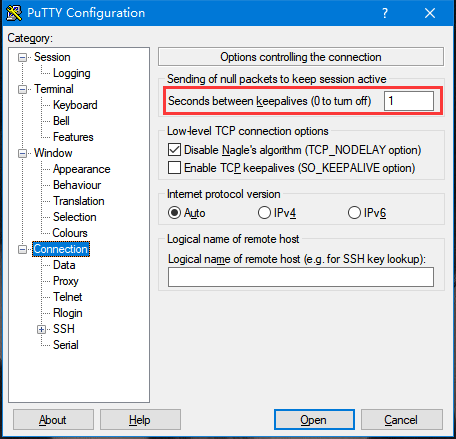
Task: Click the logical name of remote host field
Action: 301,277
